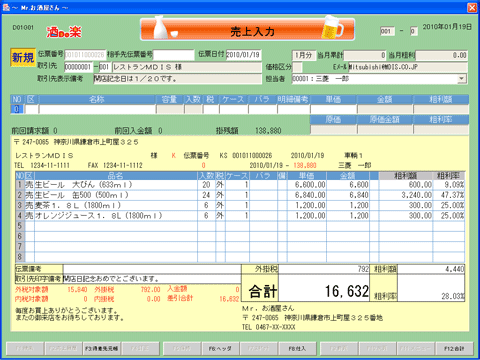Click the greyed-out F5 function button
This screenshot has width=480, height=360.
[181, 349]
